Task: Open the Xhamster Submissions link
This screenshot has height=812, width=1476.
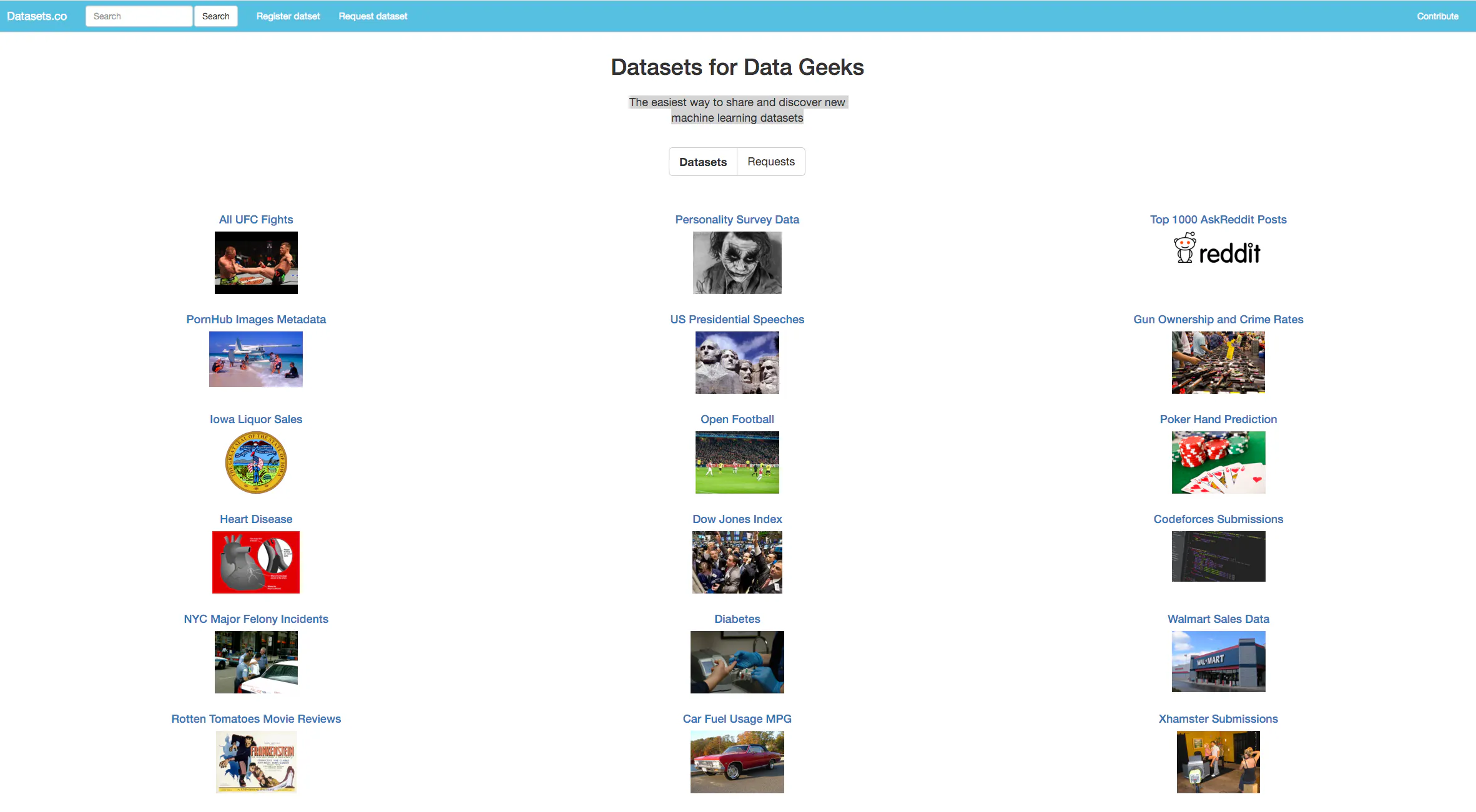Action: (x=1218, y=719)
